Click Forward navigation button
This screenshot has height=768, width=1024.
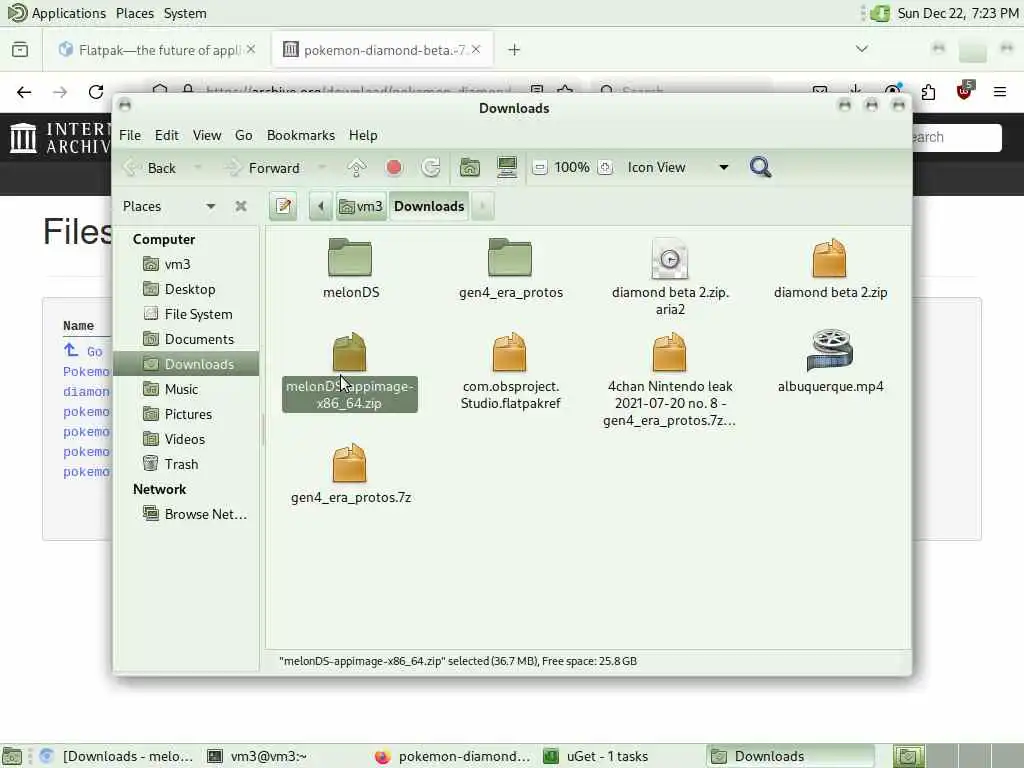point(262,168)
